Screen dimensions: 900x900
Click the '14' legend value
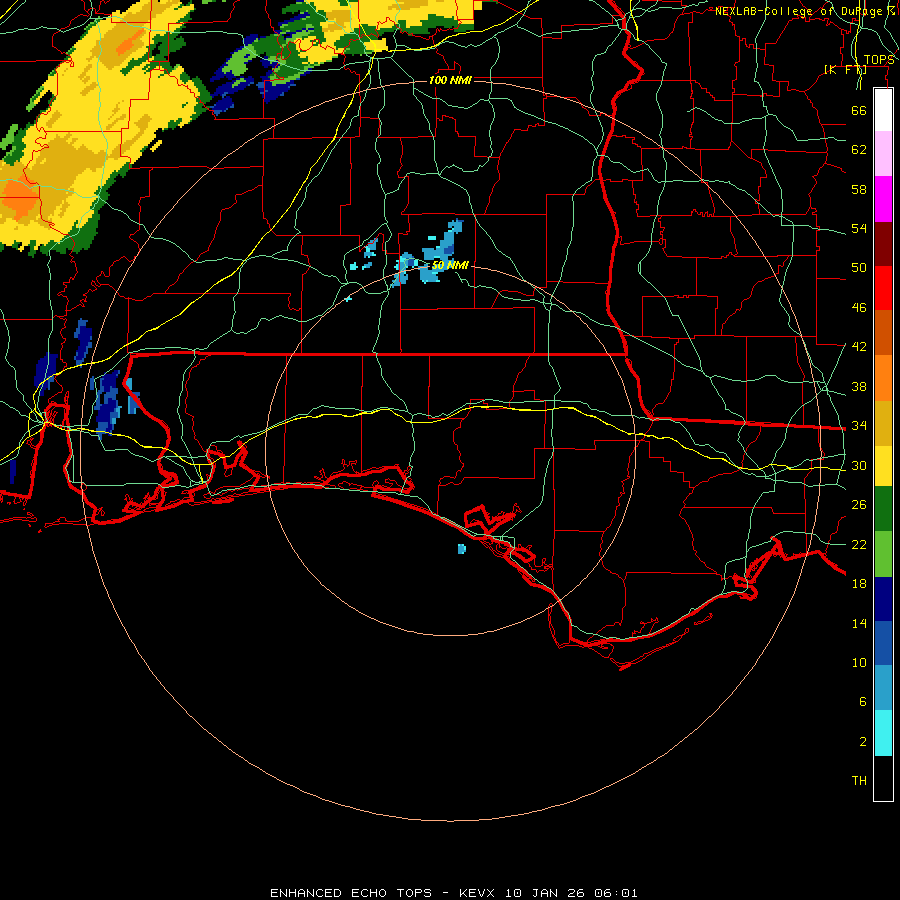[859, 623]
